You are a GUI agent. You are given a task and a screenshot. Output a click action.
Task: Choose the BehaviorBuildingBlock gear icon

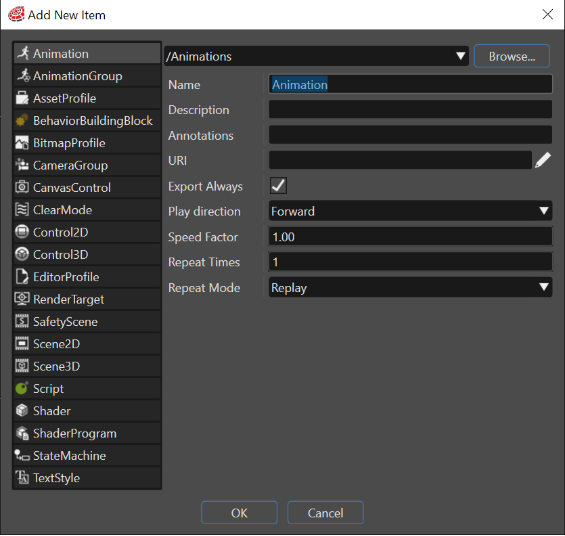click(22, 120)
